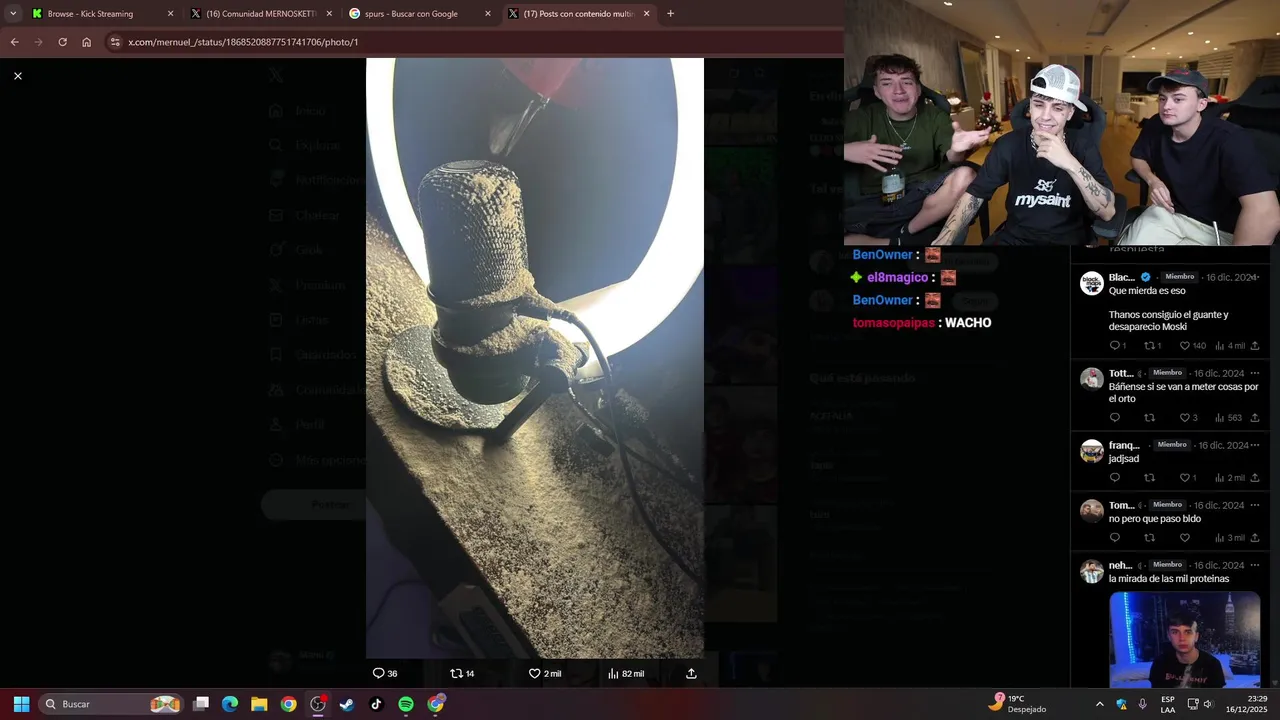The height and width of the screenshot is (720, 1280).
Task: Click the microphone photo
Action: [x=535, y=358]
